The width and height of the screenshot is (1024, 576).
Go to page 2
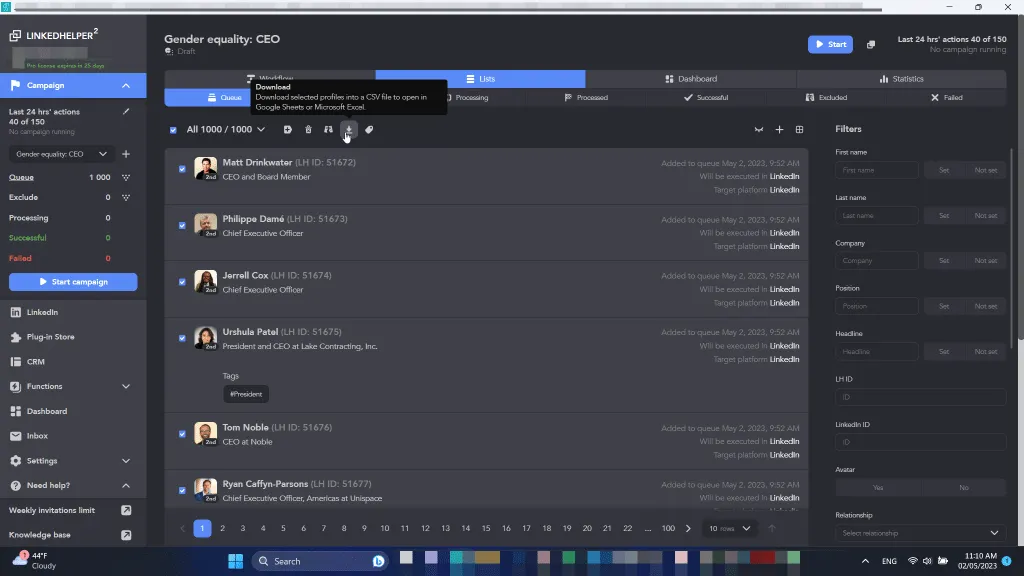coord(223,528)
